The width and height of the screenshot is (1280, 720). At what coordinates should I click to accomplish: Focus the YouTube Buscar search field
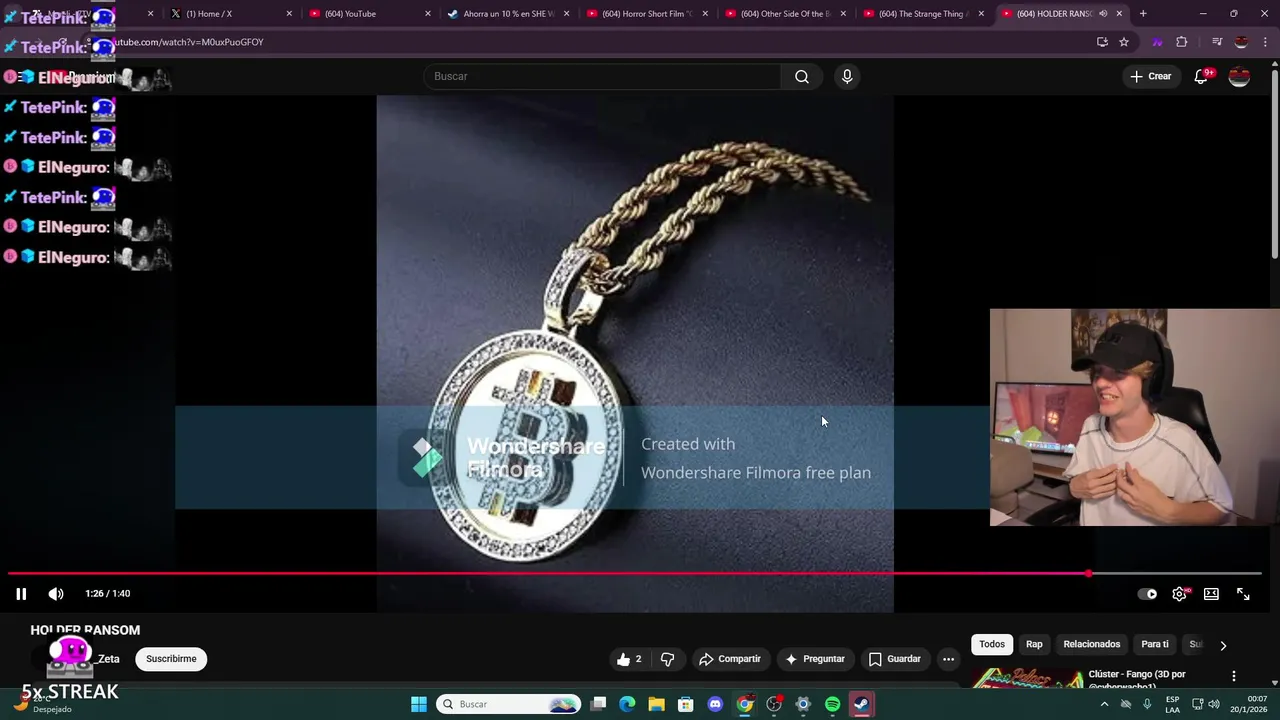pyautogui.click(x=603, y=77)
